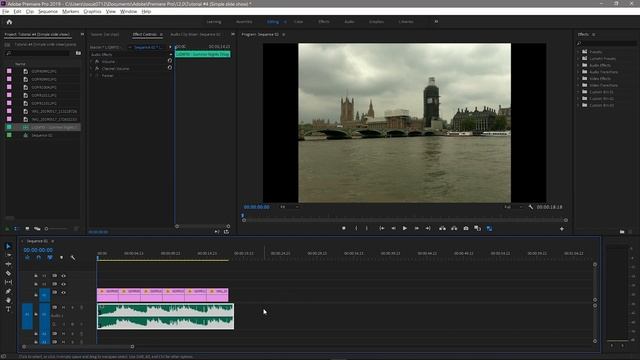This screenshot has width=640, height=360.
Task: Expand Video Effects folder
Action: click(x=579, y=78)
